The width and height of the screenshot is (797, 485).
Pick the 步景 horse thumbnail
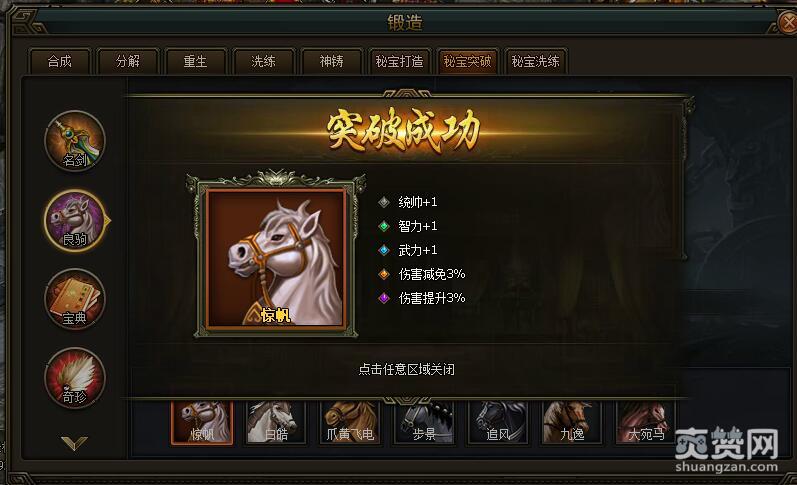click(x=424, y=423)
